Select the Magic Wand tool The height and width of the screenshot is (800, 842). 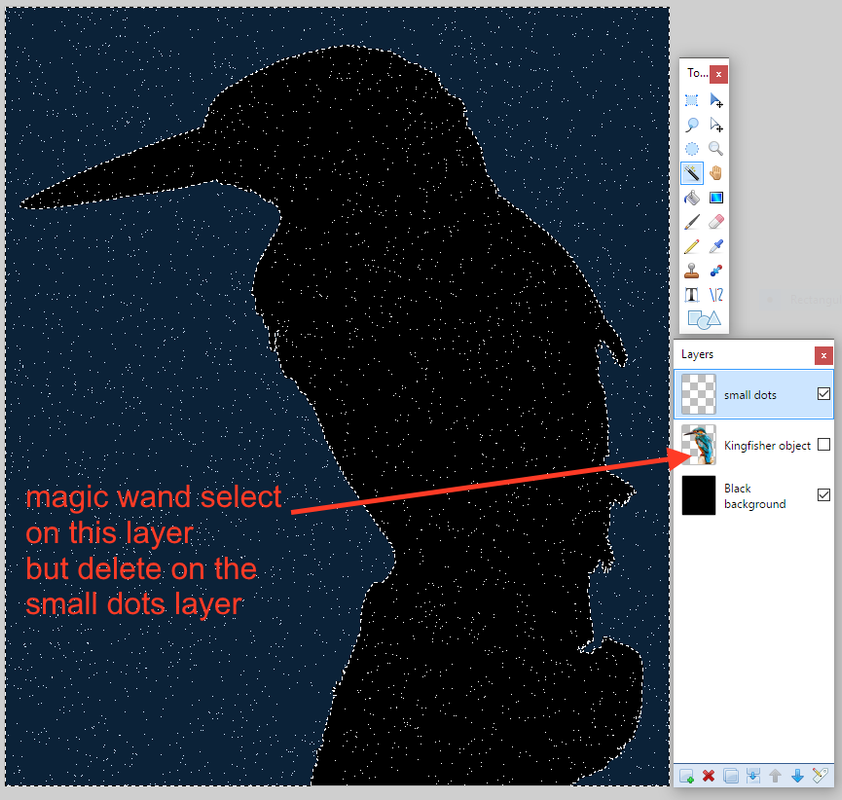(x=692, y=173)
